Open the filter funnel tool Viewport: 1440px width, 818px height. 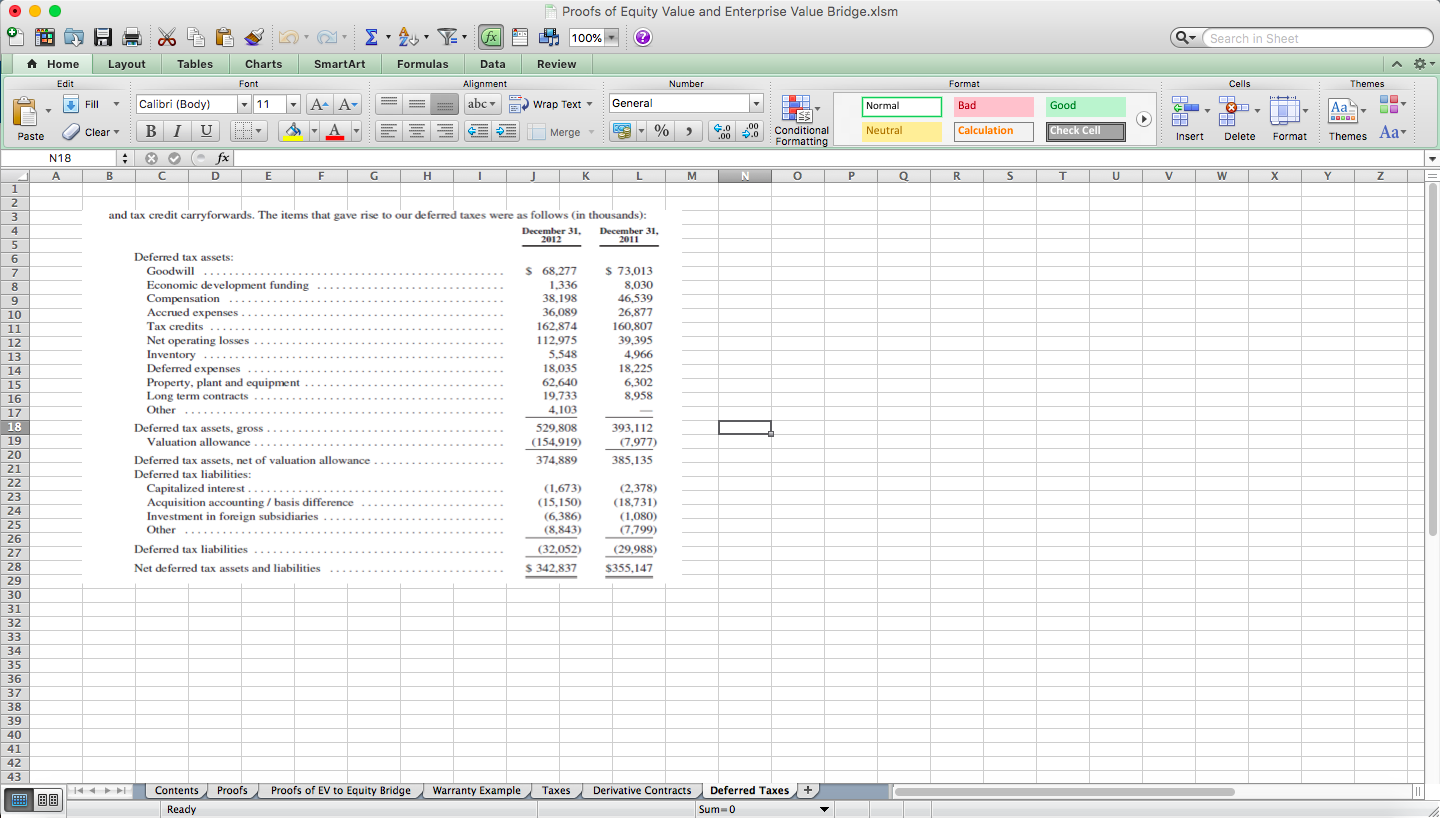448,38
